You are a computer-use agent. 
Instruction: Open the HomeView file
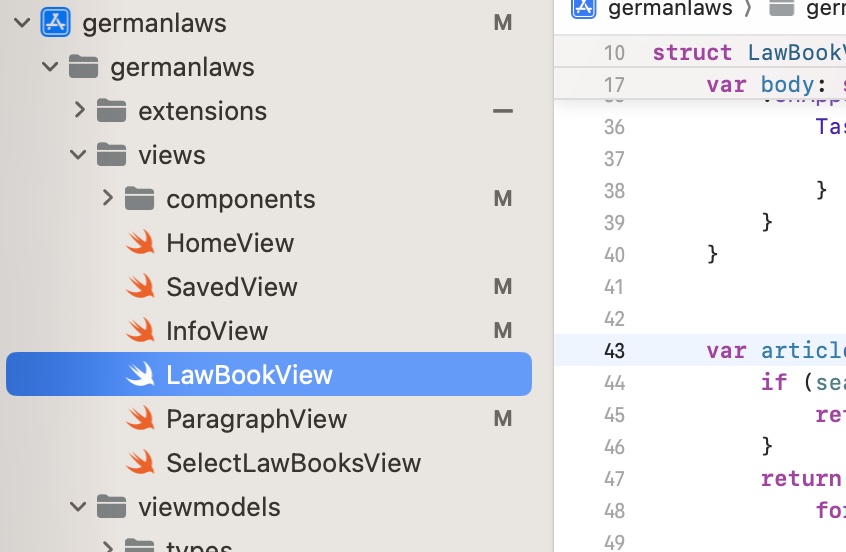tap(230, 243)
